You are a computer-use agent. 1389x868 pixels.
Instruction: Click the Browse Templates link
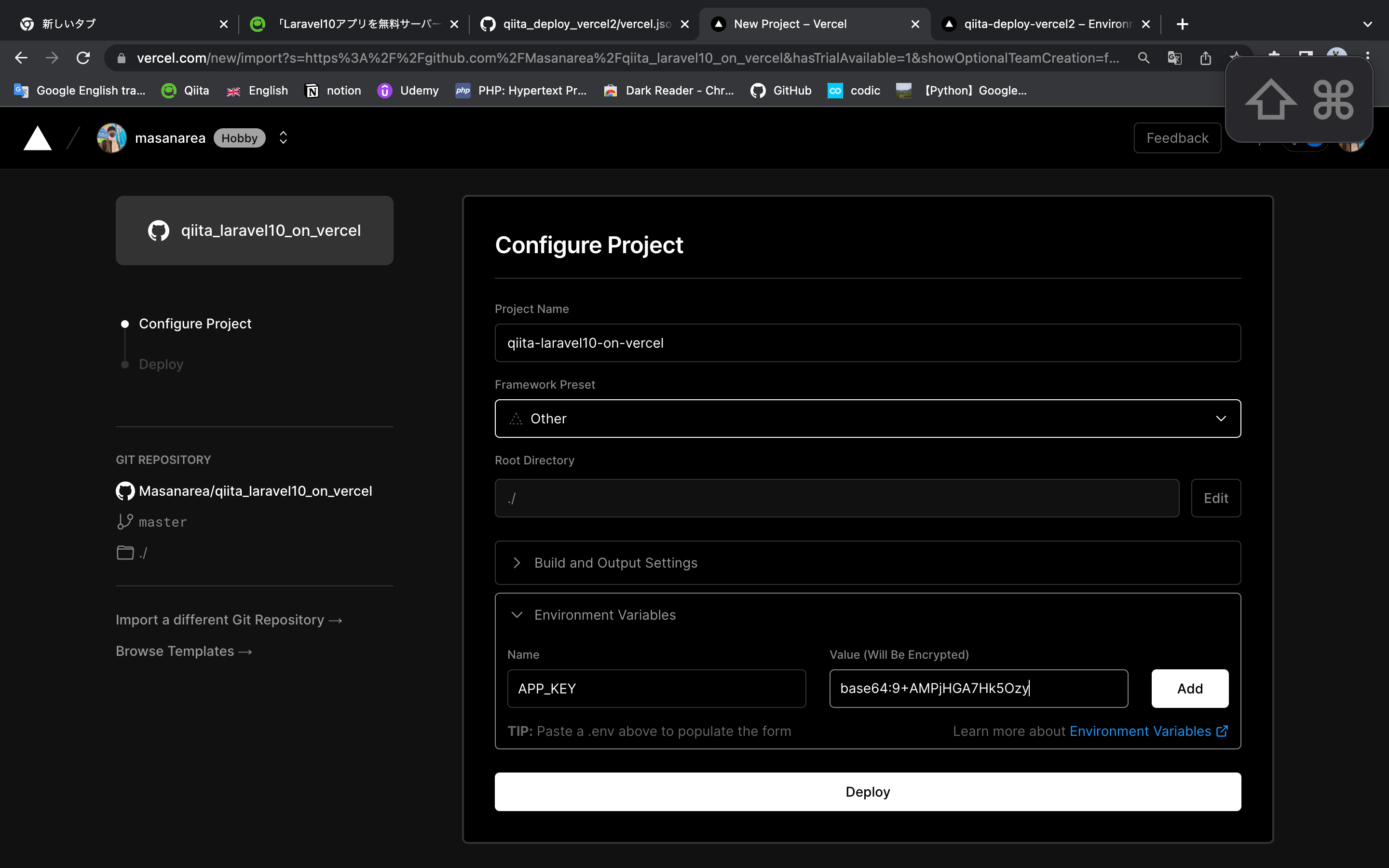184,650
